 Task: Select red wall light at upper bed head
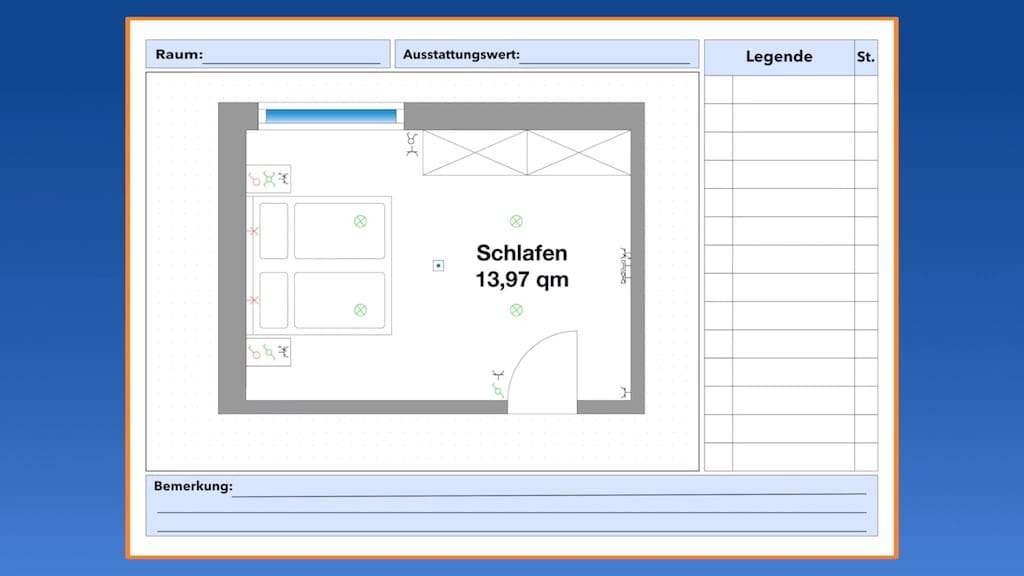[x=253, y=231]
